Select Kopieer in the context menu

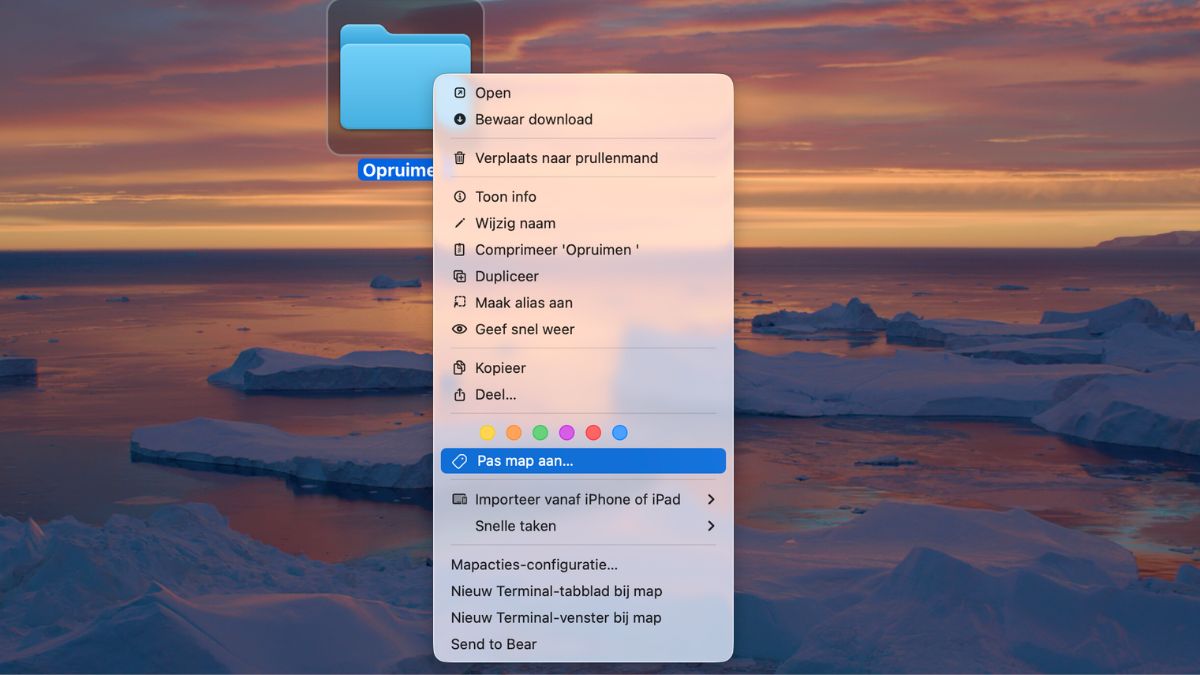pos(500,368)
